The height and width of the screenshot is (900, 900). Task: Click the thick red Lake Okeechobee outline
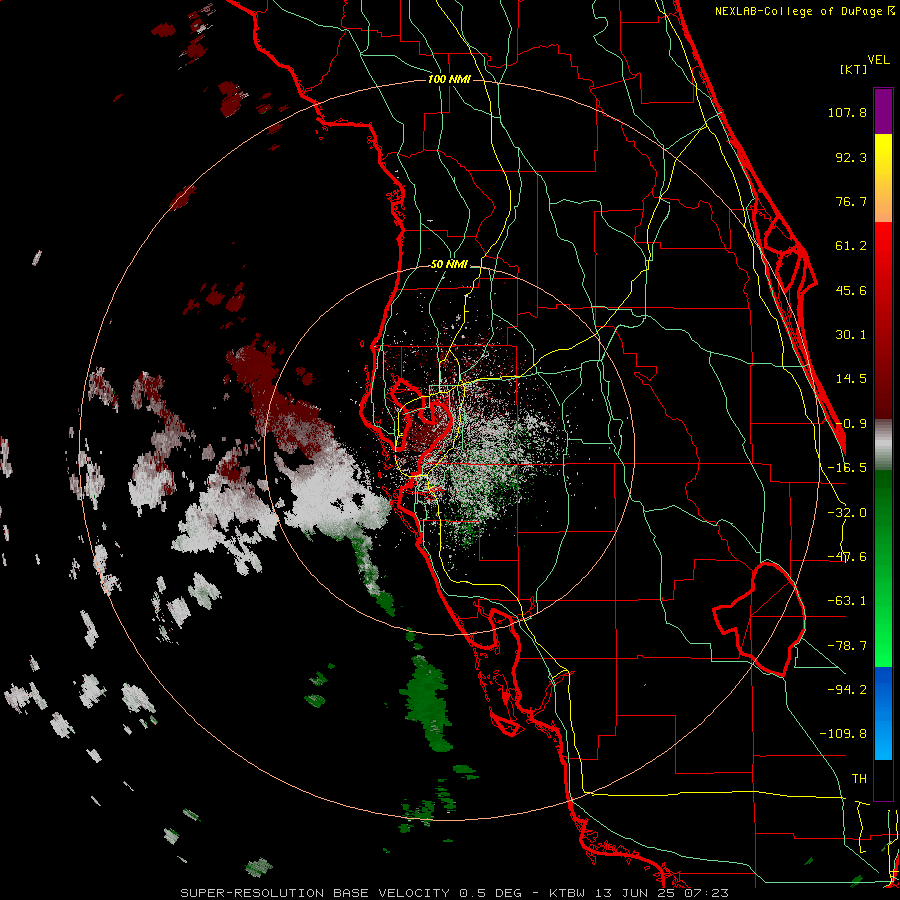coord(759,619)
